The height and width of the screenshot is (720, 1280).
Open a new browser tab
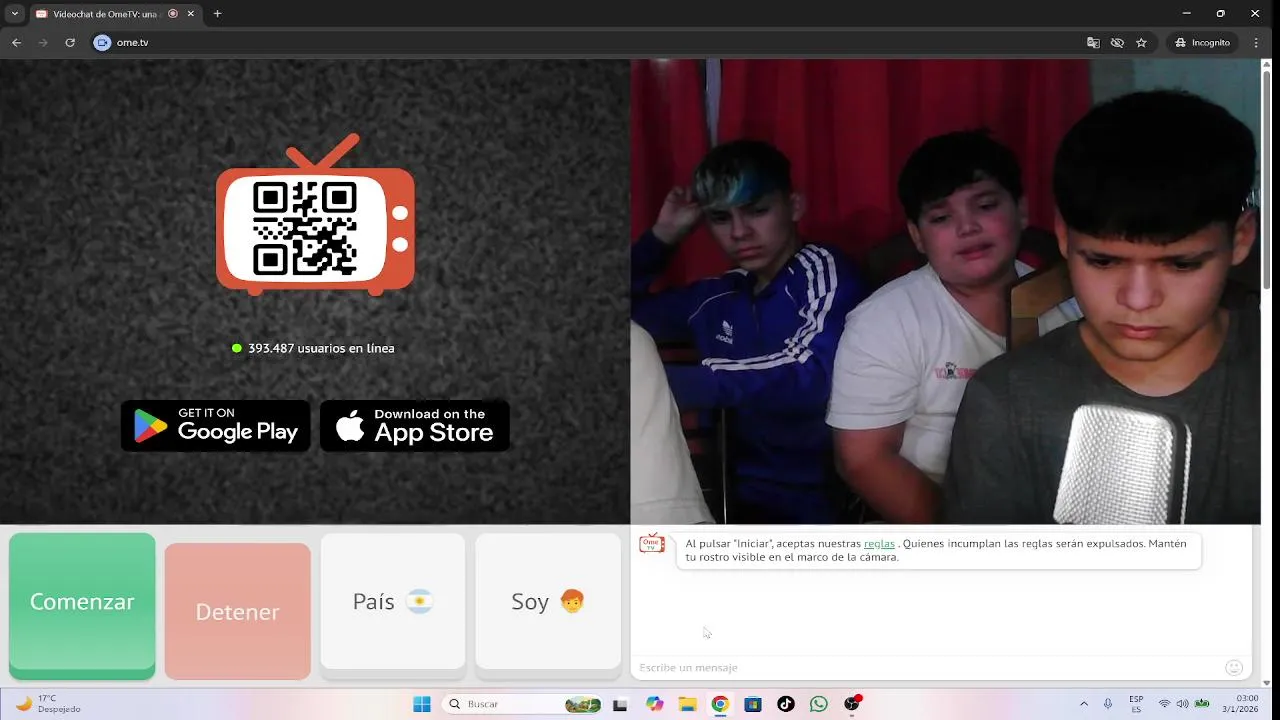(217, 14)
